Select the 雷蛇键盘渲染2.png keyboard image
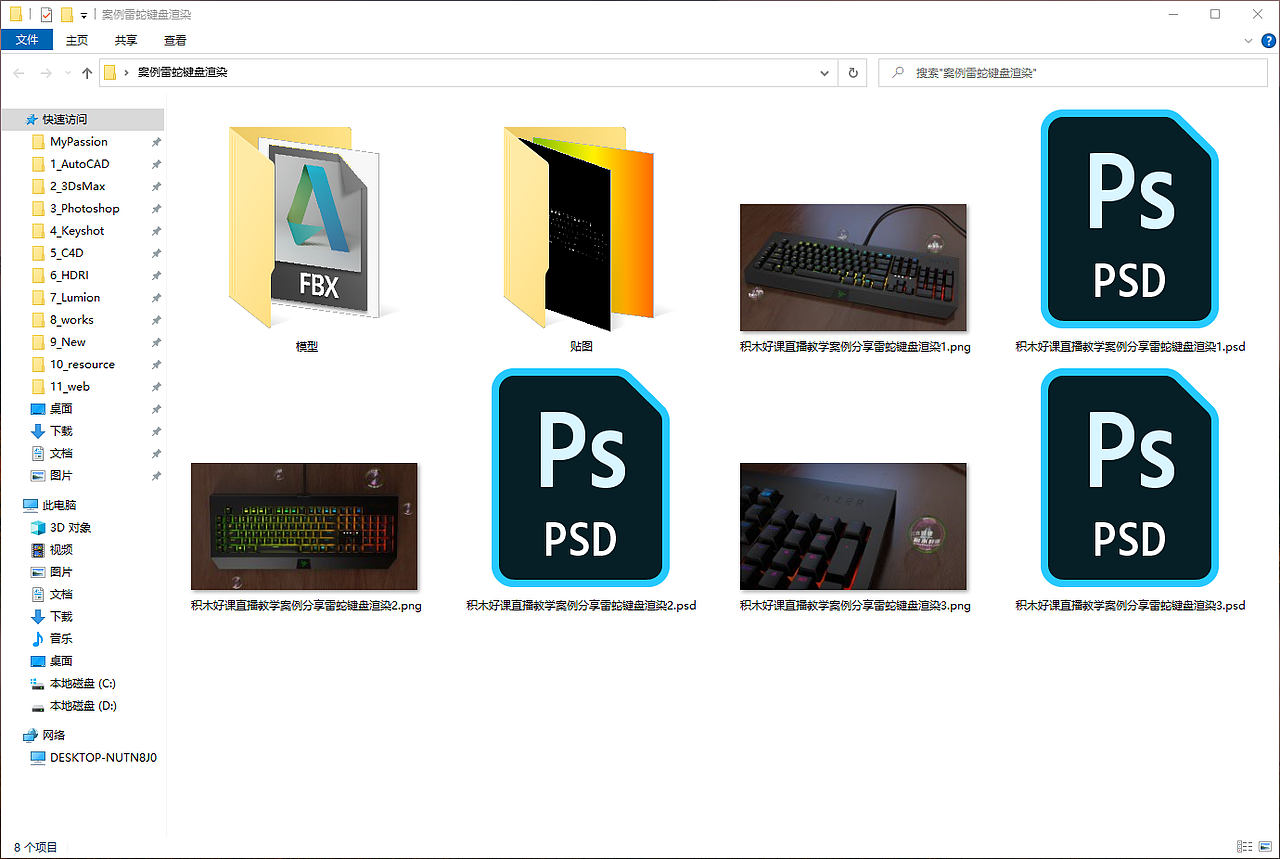 click(x=306, y=537)
